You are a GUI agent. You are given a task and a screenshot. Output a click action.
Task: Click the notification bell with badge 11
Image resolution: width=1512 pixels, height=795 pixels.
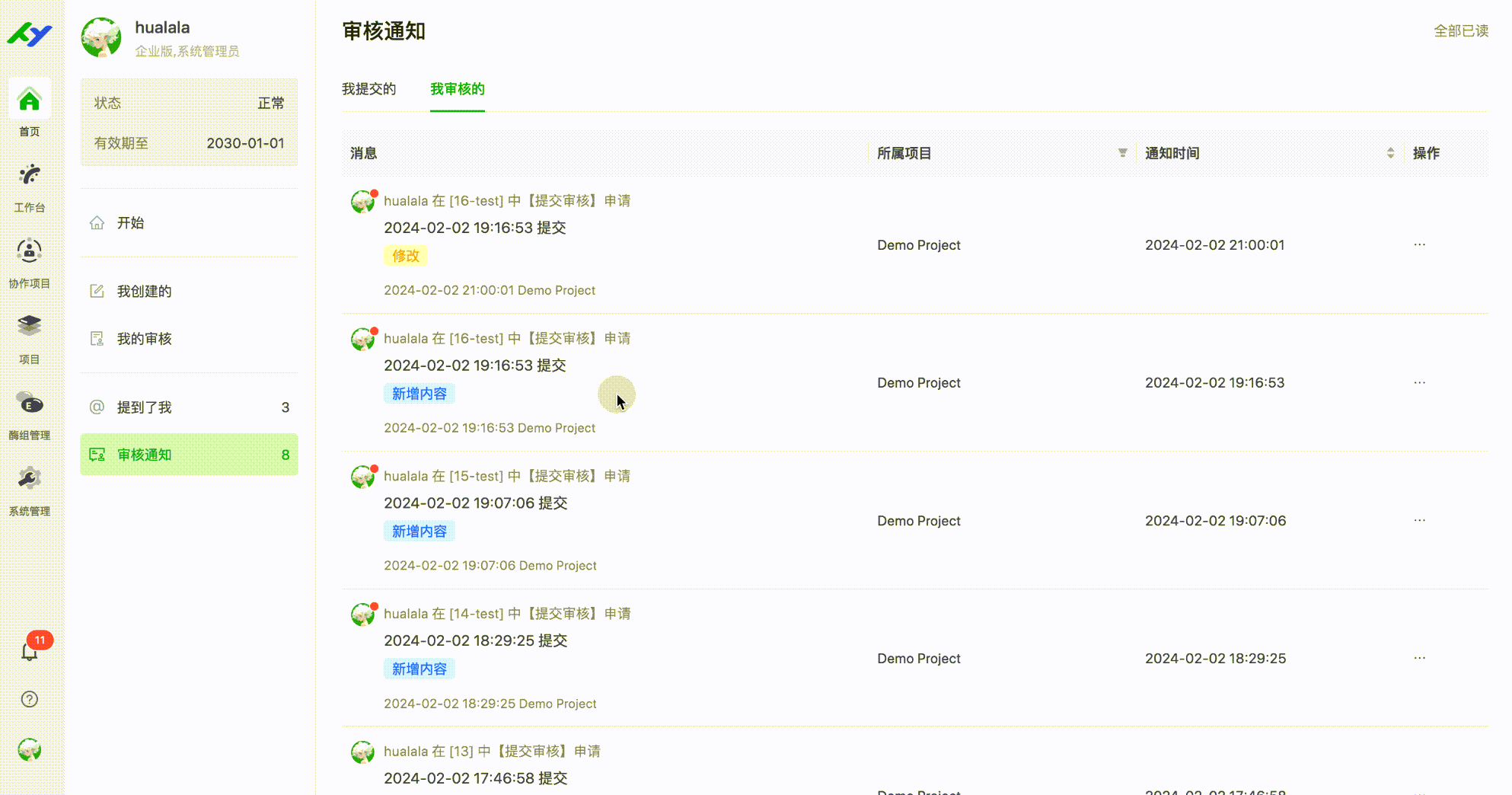coord(30,651)
